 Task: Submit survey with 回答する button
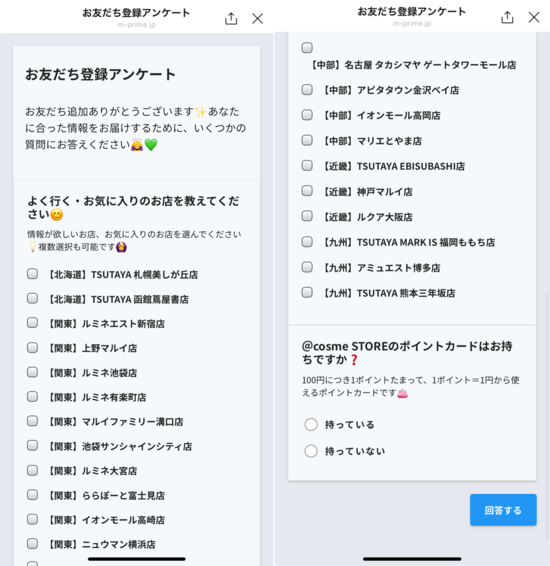[503, 510]
